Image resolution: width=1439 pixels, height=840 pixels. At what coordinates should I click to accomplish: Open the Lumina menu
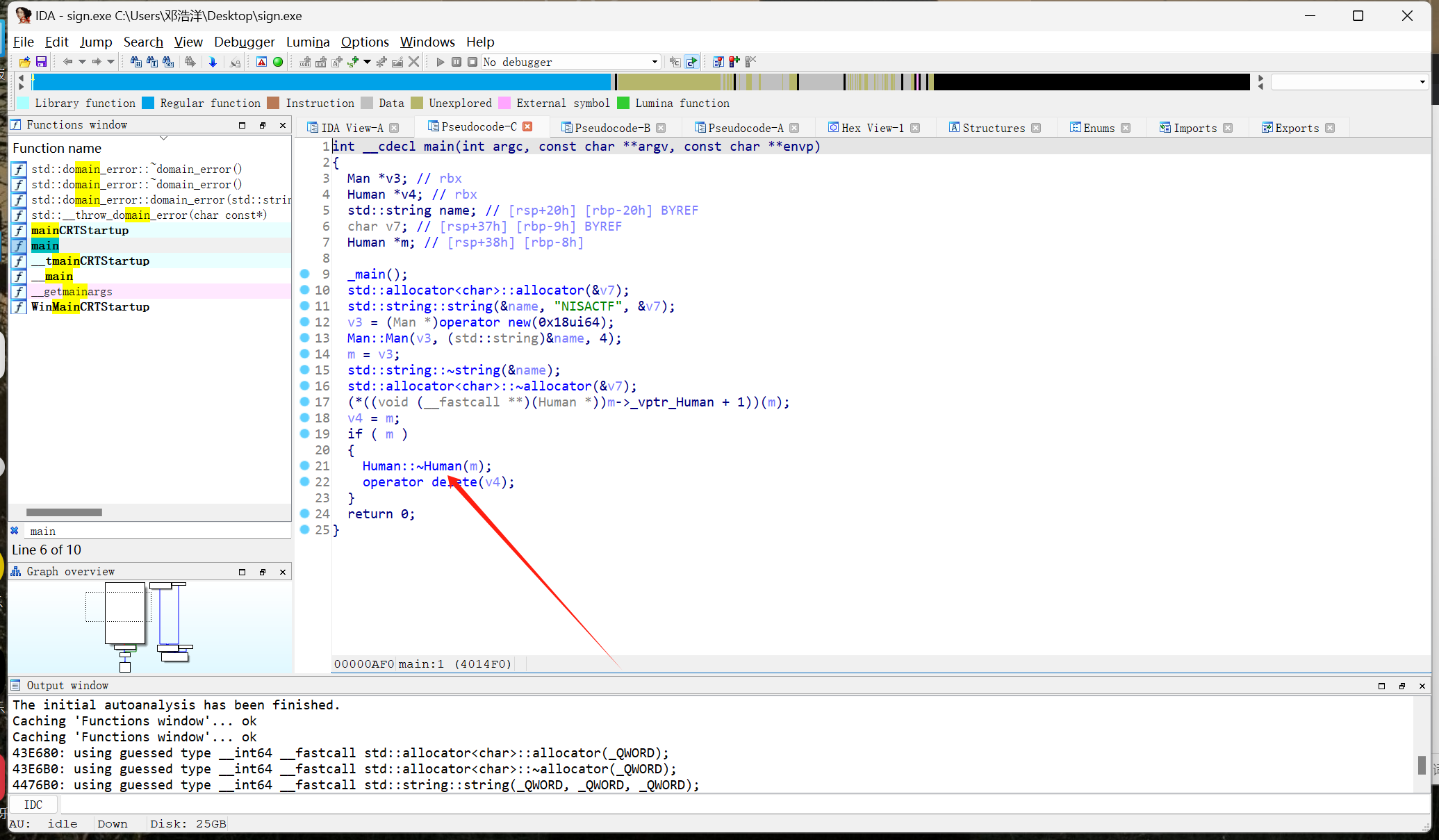(308, 42)
